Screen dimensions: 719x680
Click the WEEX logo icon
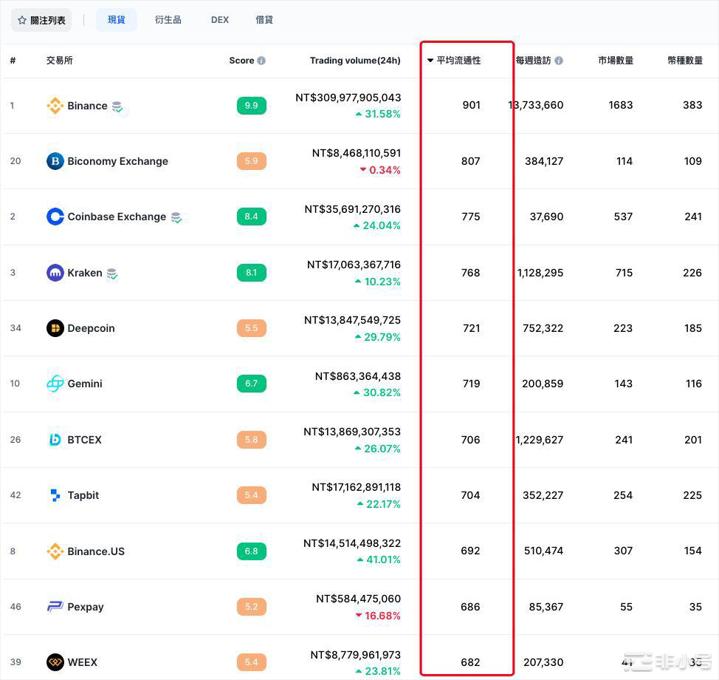point(55,662)
